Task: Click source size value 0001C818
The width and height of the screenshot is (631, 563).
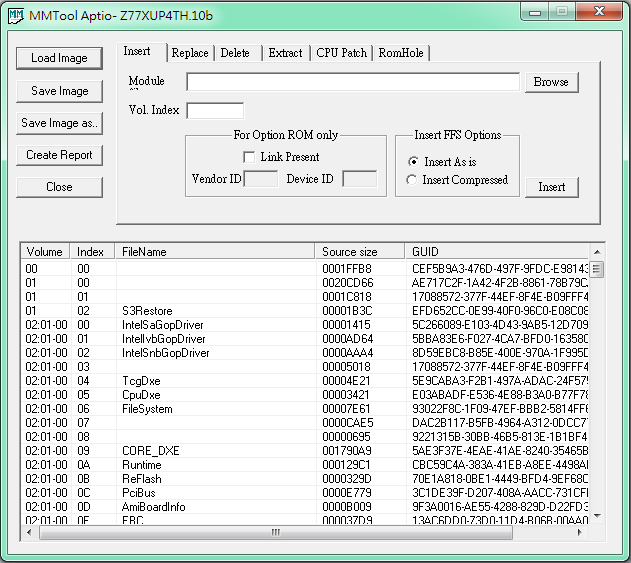Action: [347, 297]
